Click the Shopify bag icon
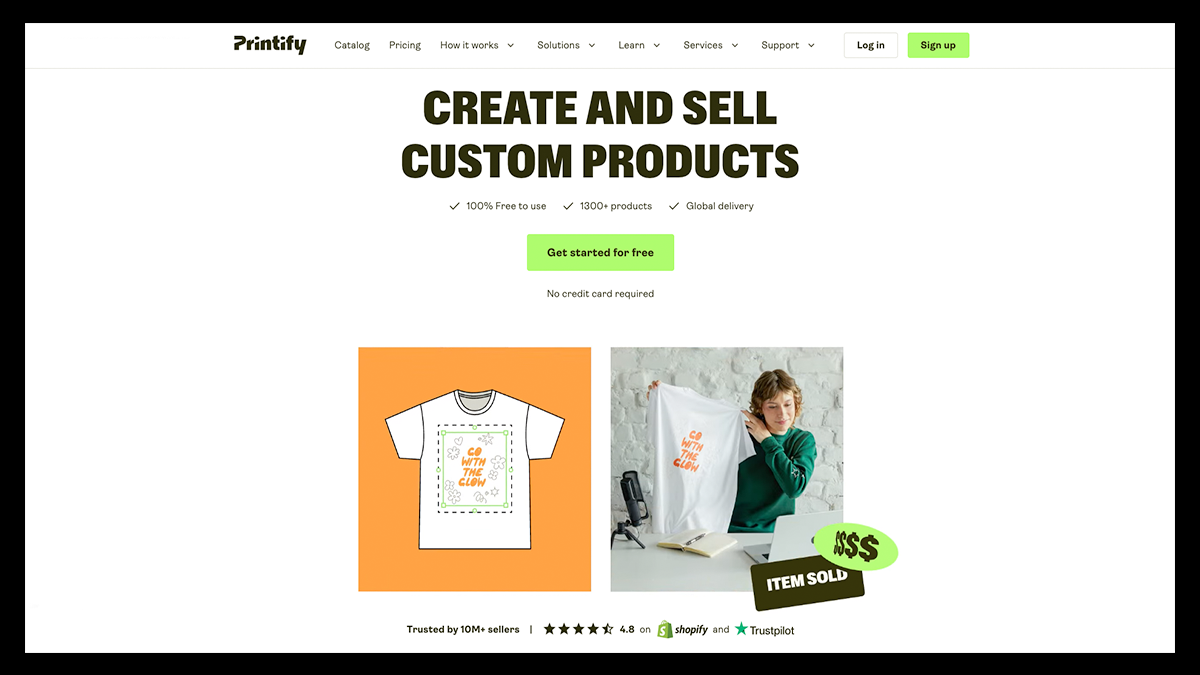The width and height of the screenshot is (1200, 675). click(665, 629)
